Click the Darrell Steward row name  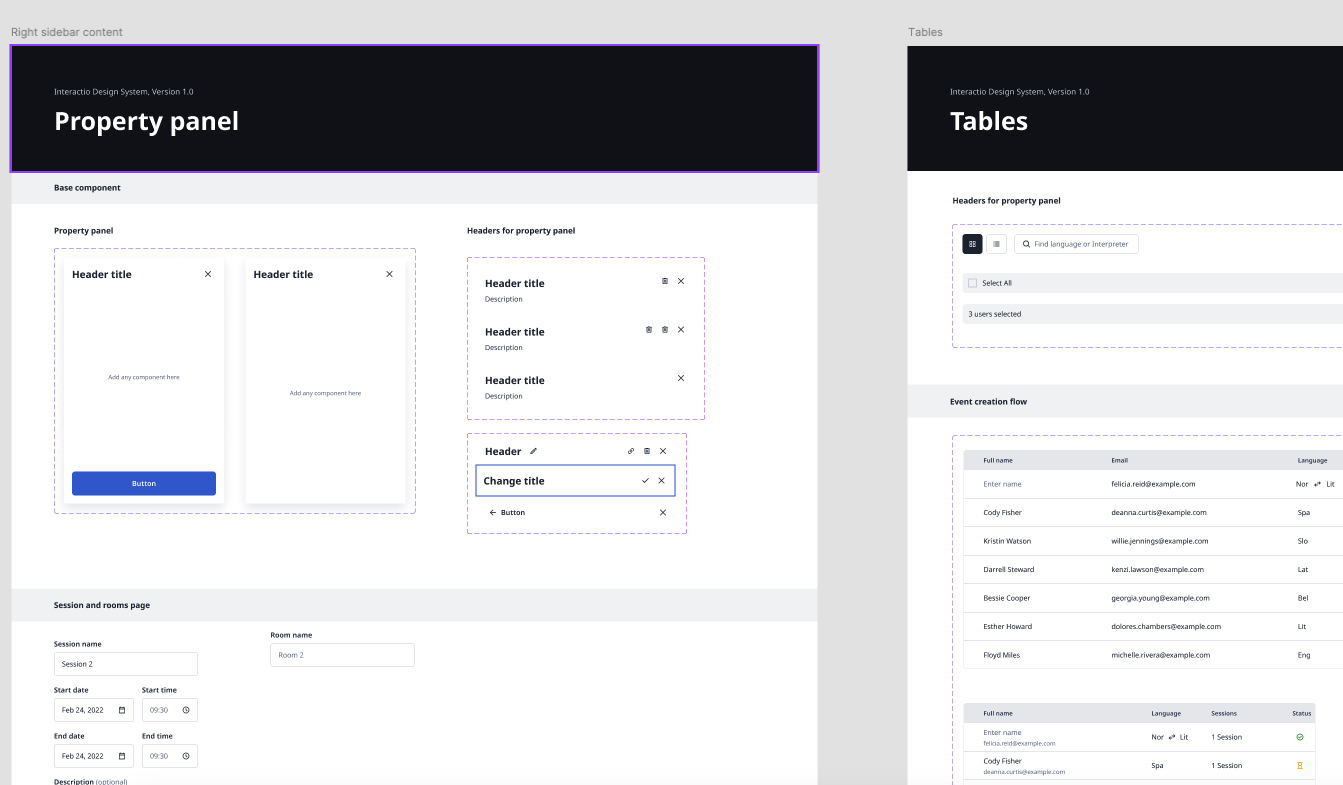click(1008, 570)
